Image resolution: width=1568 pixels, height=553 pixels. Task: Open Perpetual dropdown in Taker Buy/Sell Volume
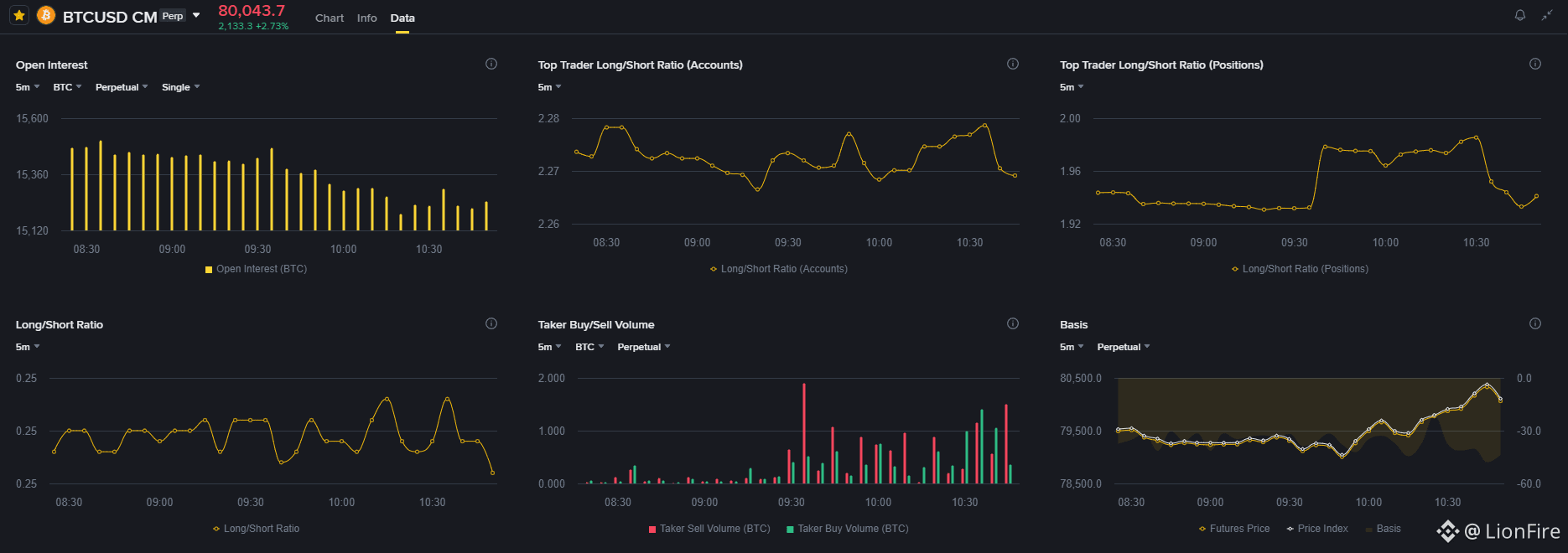pyautogui.click(x=644, y=347)
